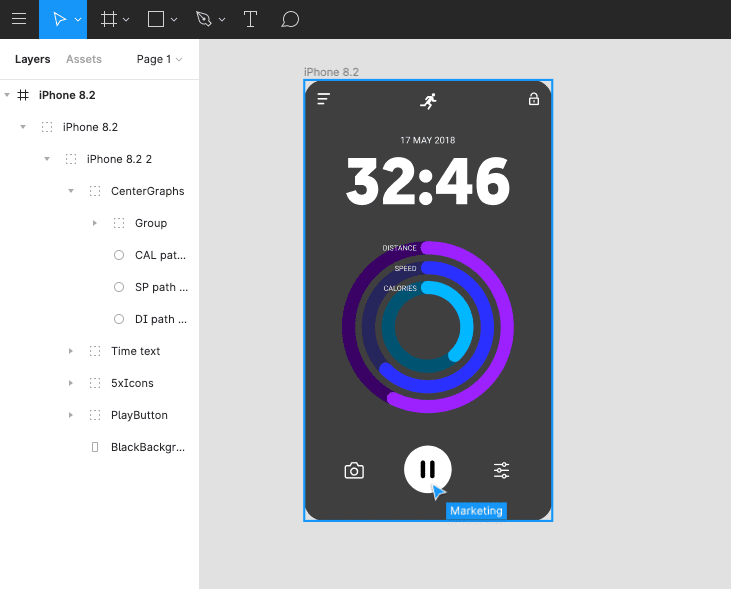Collapse the CenterGraphs layer group
Screen dimensions: 731x589
[71, 191]
